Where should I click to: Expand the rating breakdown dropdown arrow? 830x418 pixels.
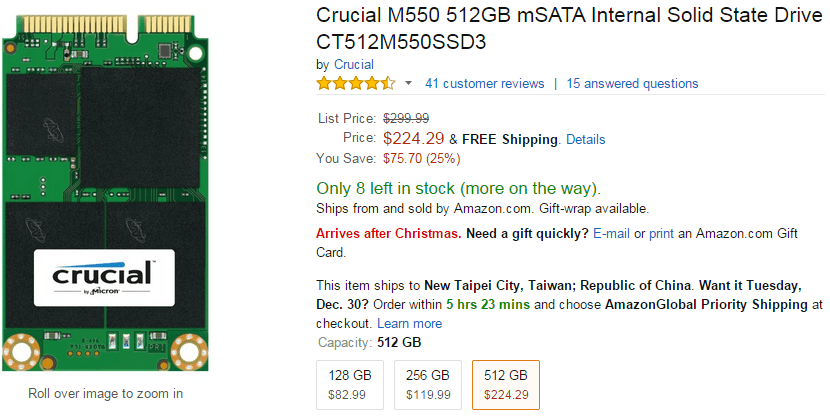click(408, 84)
